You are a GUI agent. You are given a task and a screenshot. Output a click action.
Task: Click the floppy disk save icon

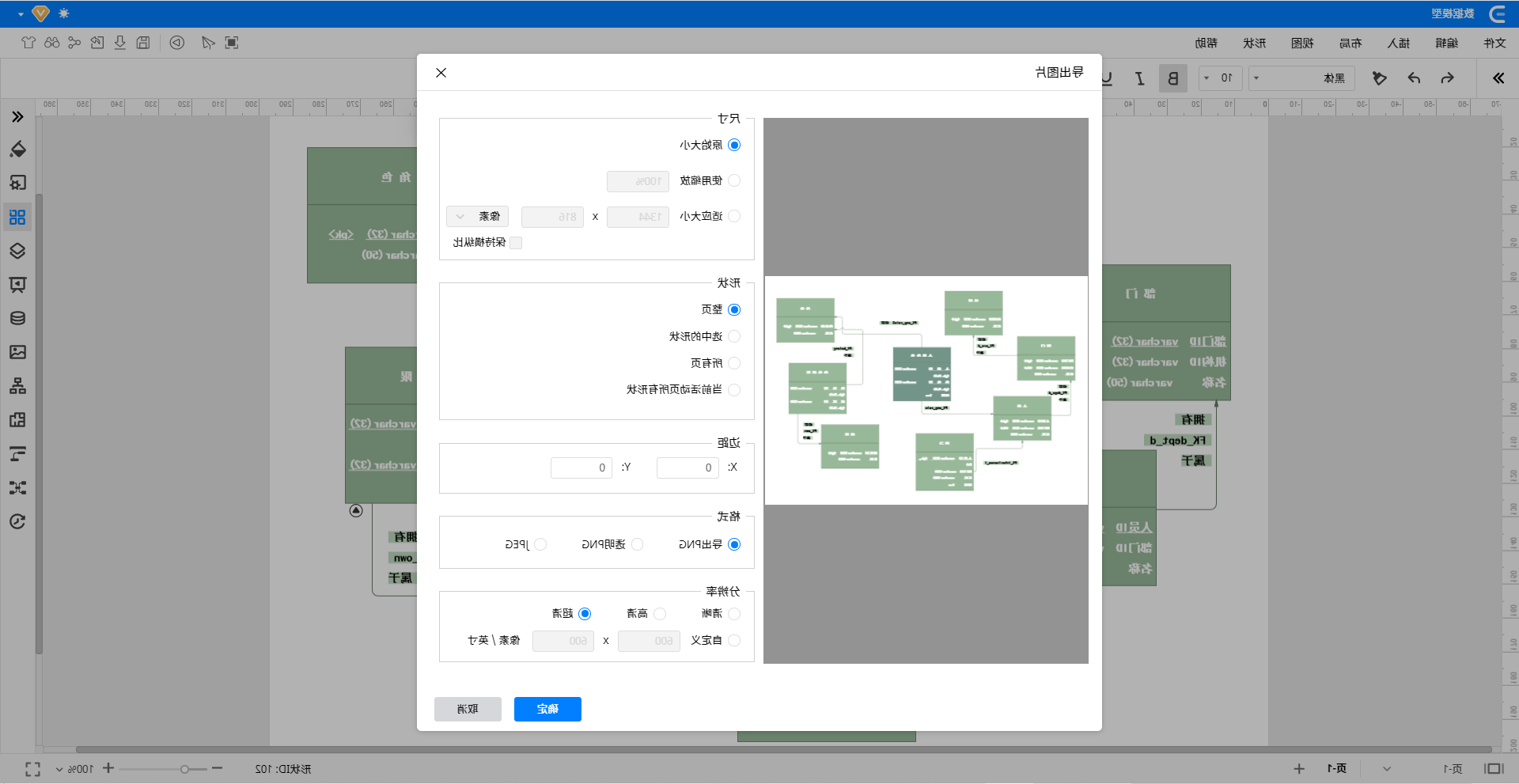click(x=143, y=43)
